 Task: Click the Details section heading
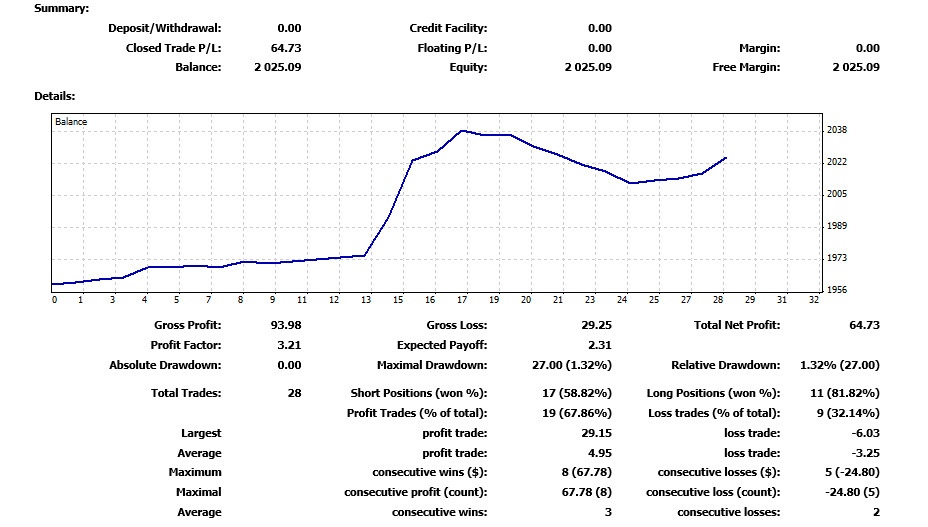[x=55, y=96]
